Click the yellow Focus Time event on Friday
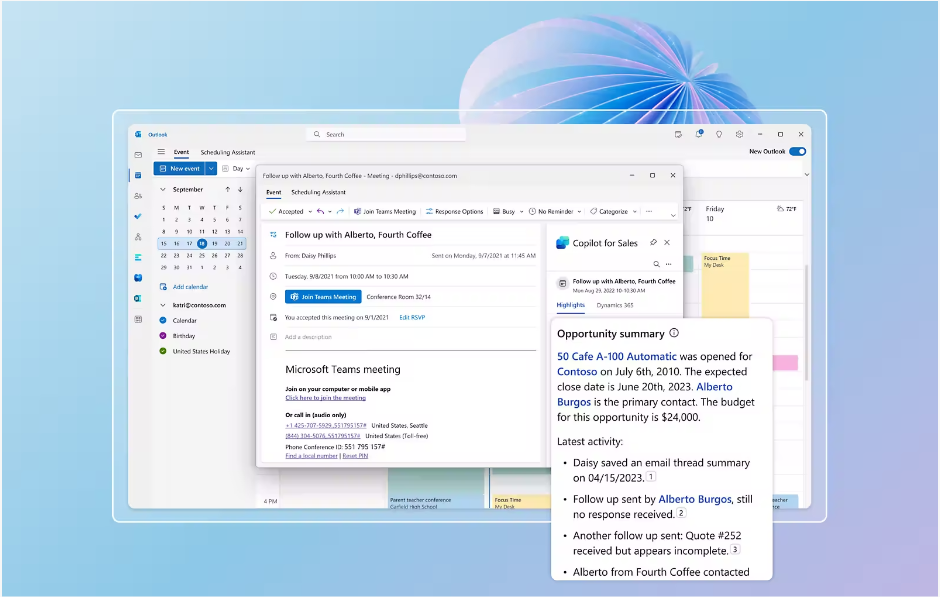The image size is (940, 597). tap(725, 285)
